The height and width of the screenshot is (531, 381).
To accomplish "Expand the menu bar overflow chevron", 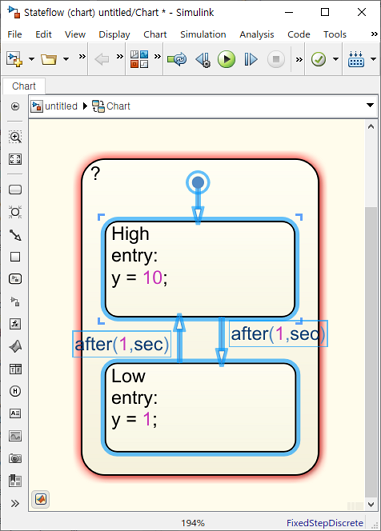I will coord(374,34).
